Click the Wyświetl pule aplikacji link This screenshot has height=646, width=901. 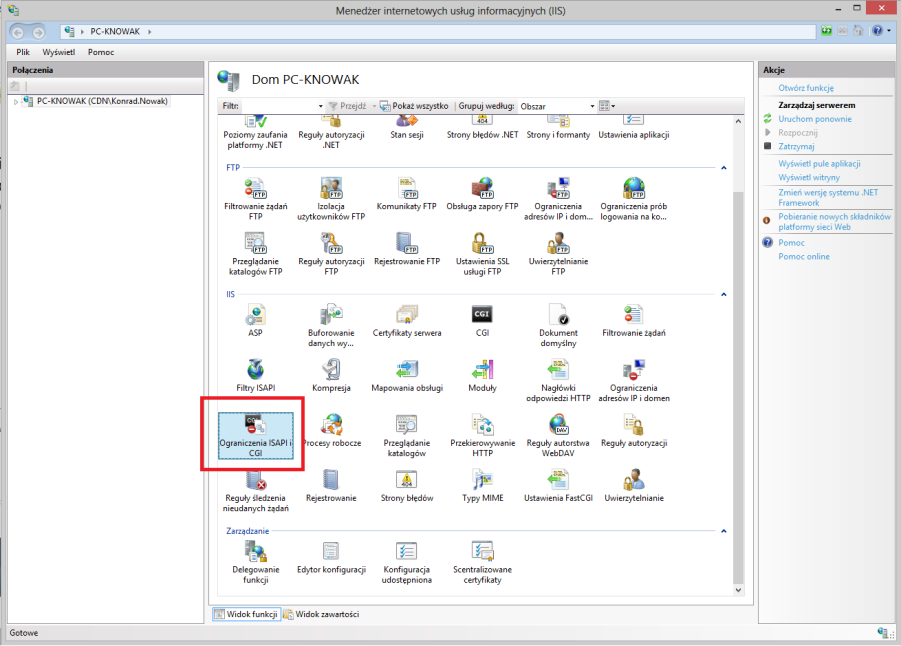point(819,164)
